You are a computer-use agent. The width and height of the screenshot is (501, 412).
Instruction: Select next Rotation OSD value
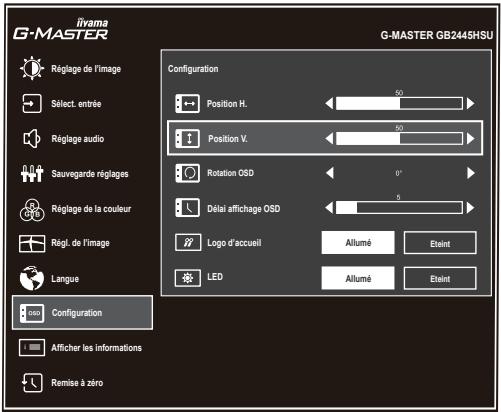[x=471, y=173]
